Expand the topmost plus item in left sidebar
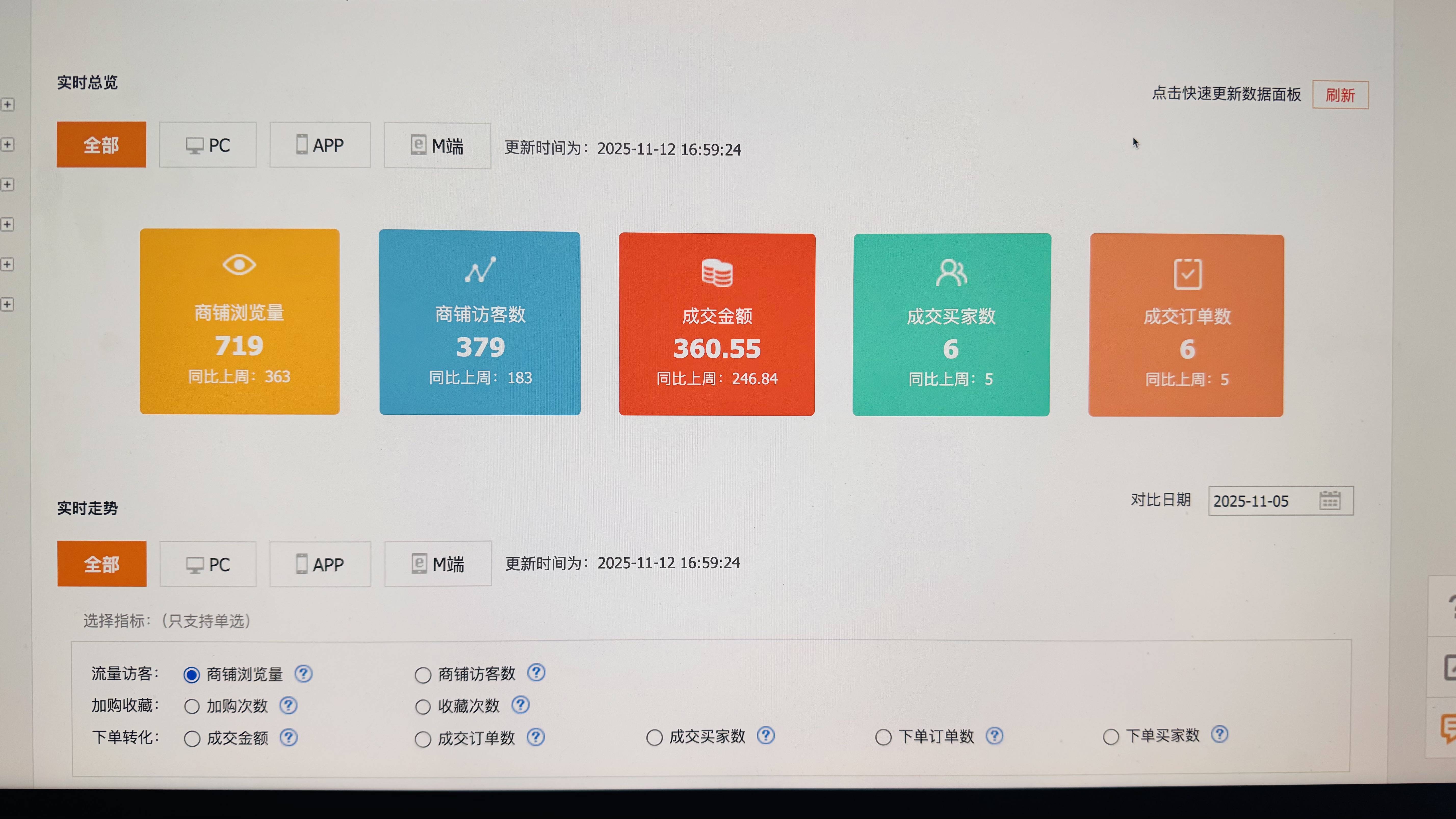 pos(7,105)
